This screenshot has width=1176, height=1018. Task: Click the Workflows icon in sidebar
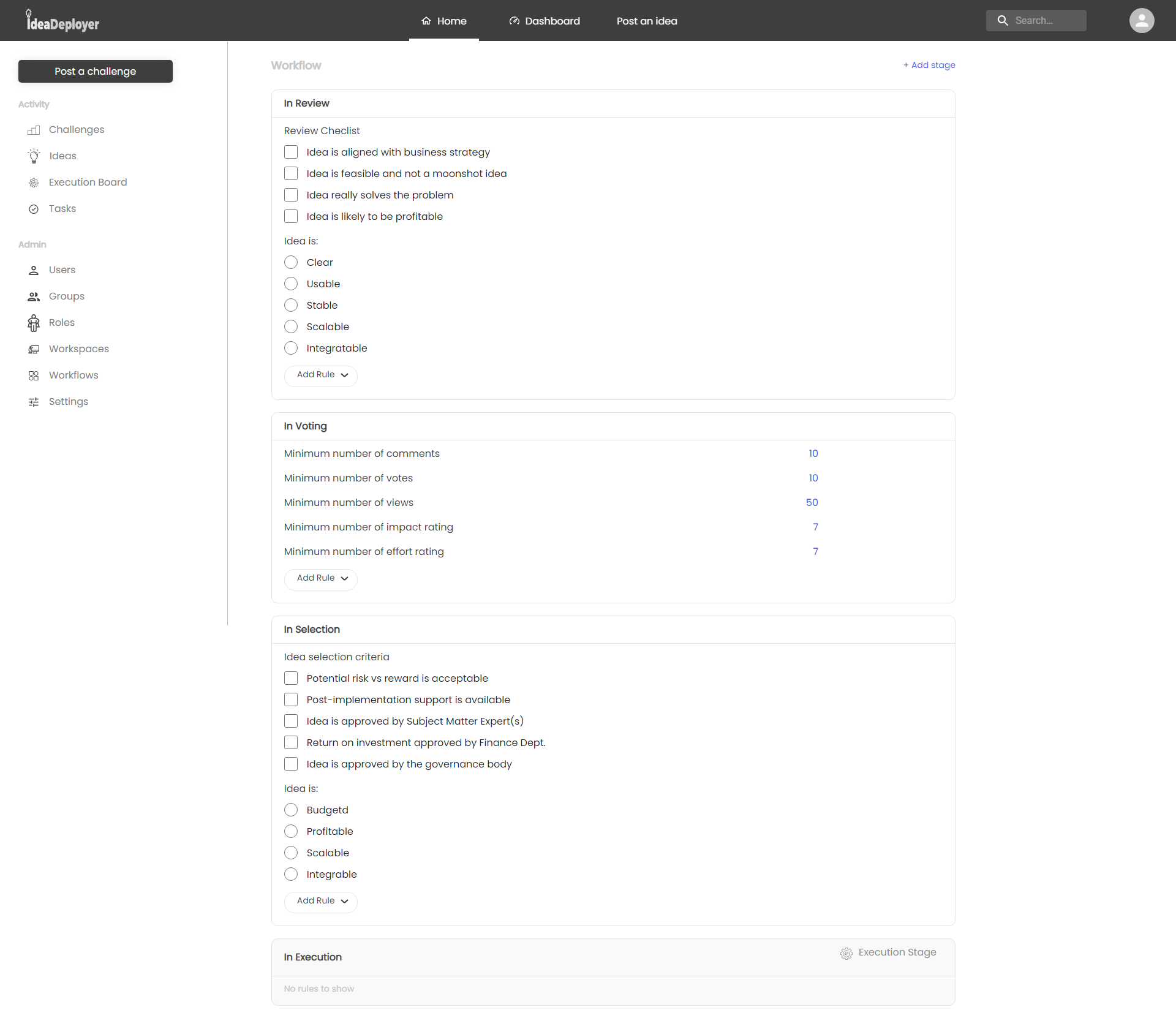[34, 375]
